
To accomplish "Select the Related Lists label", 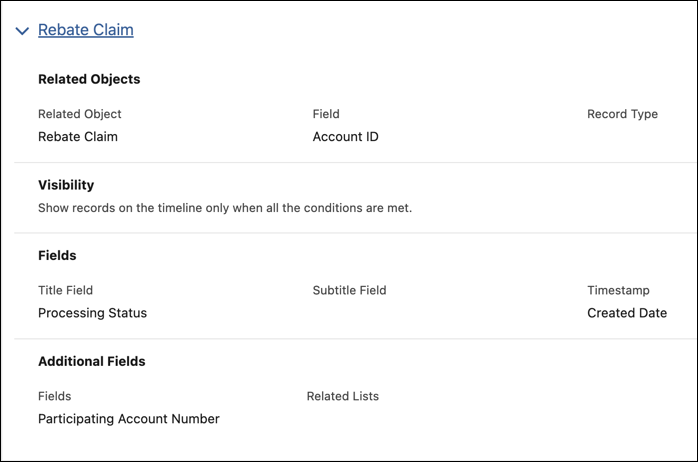I will [342, 396].
